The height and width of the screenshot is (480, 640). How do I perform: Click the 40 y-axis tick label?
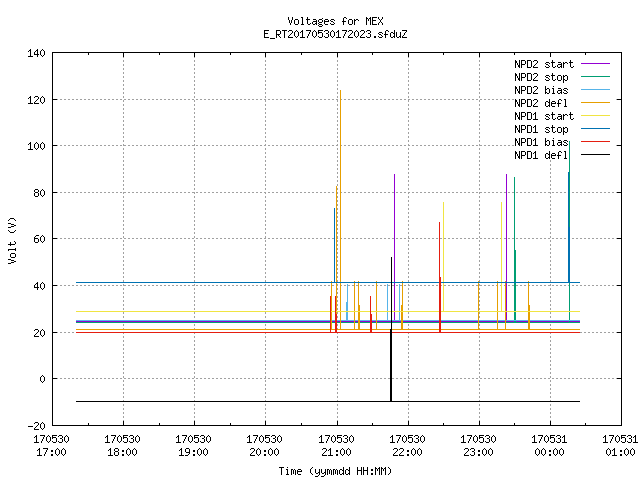[39, 286]
